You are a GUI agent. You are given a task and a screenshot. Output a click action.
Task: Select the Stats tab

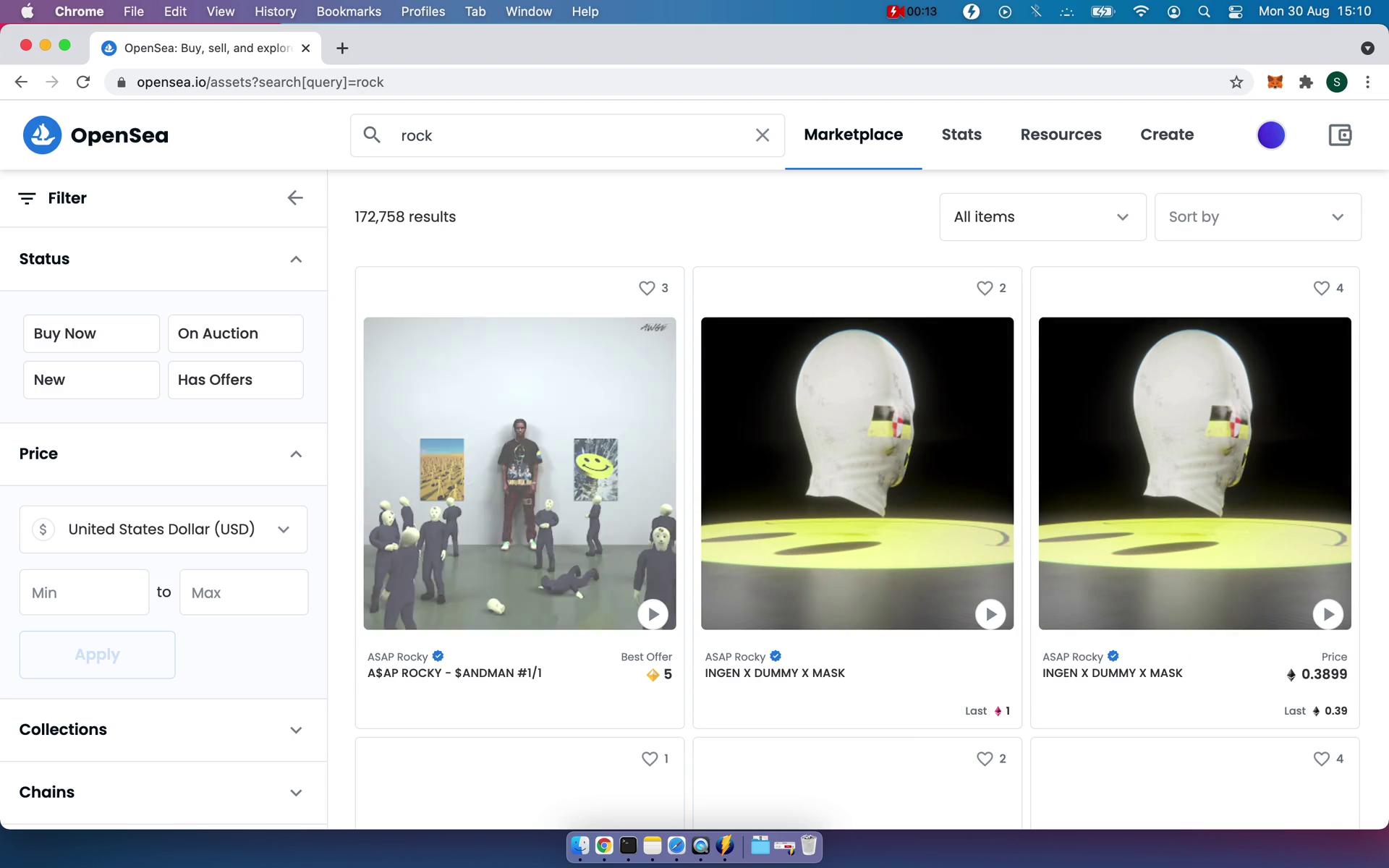(x=961, y=134)
